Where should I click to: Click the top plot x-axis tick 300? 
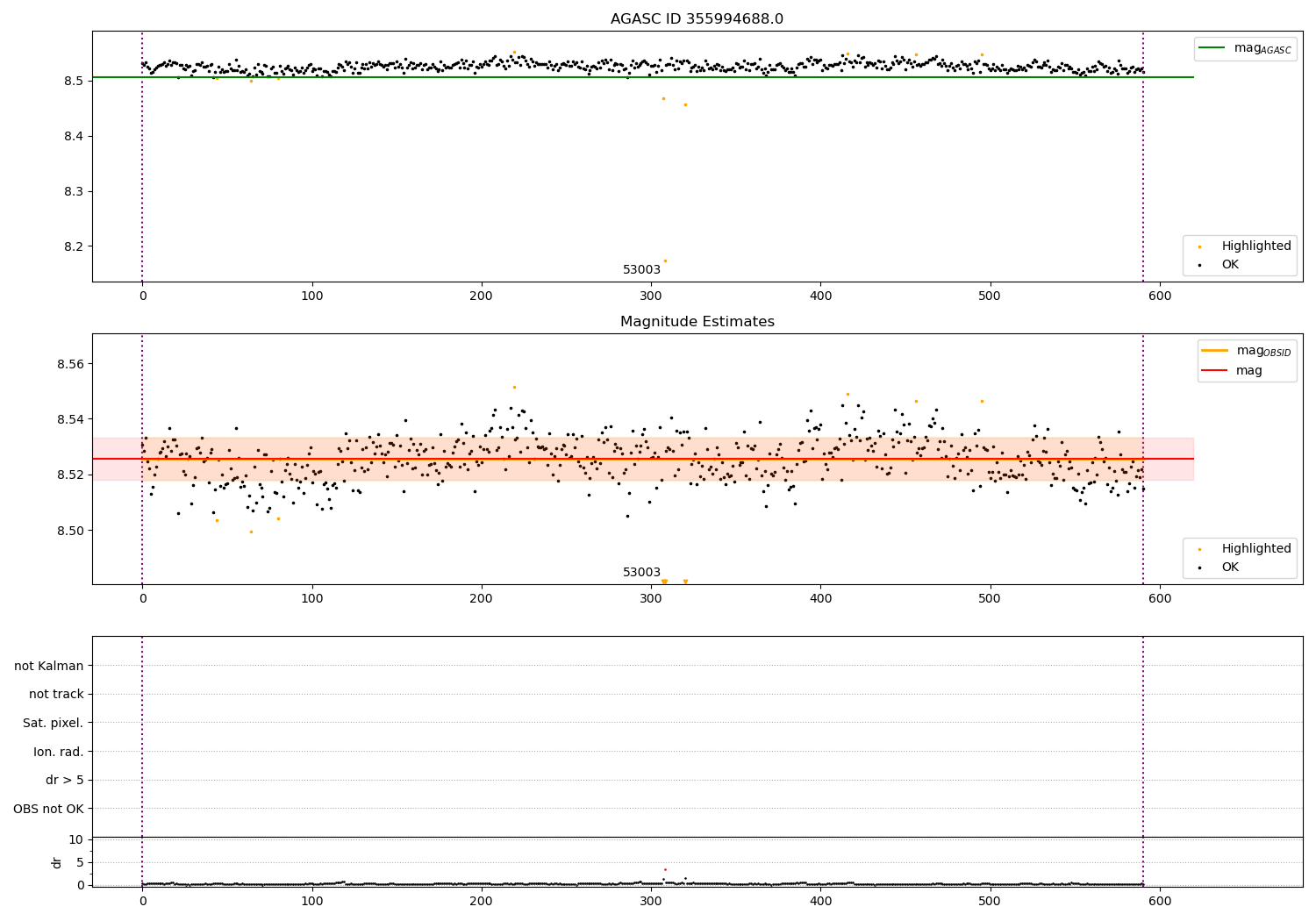coord(651,296)
